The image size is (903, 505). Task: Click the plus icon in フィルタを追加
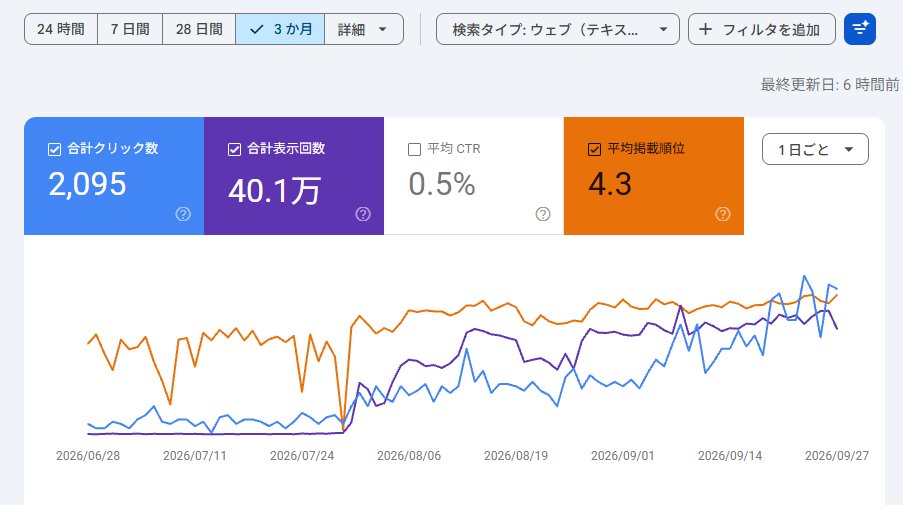tap(705, 29)
